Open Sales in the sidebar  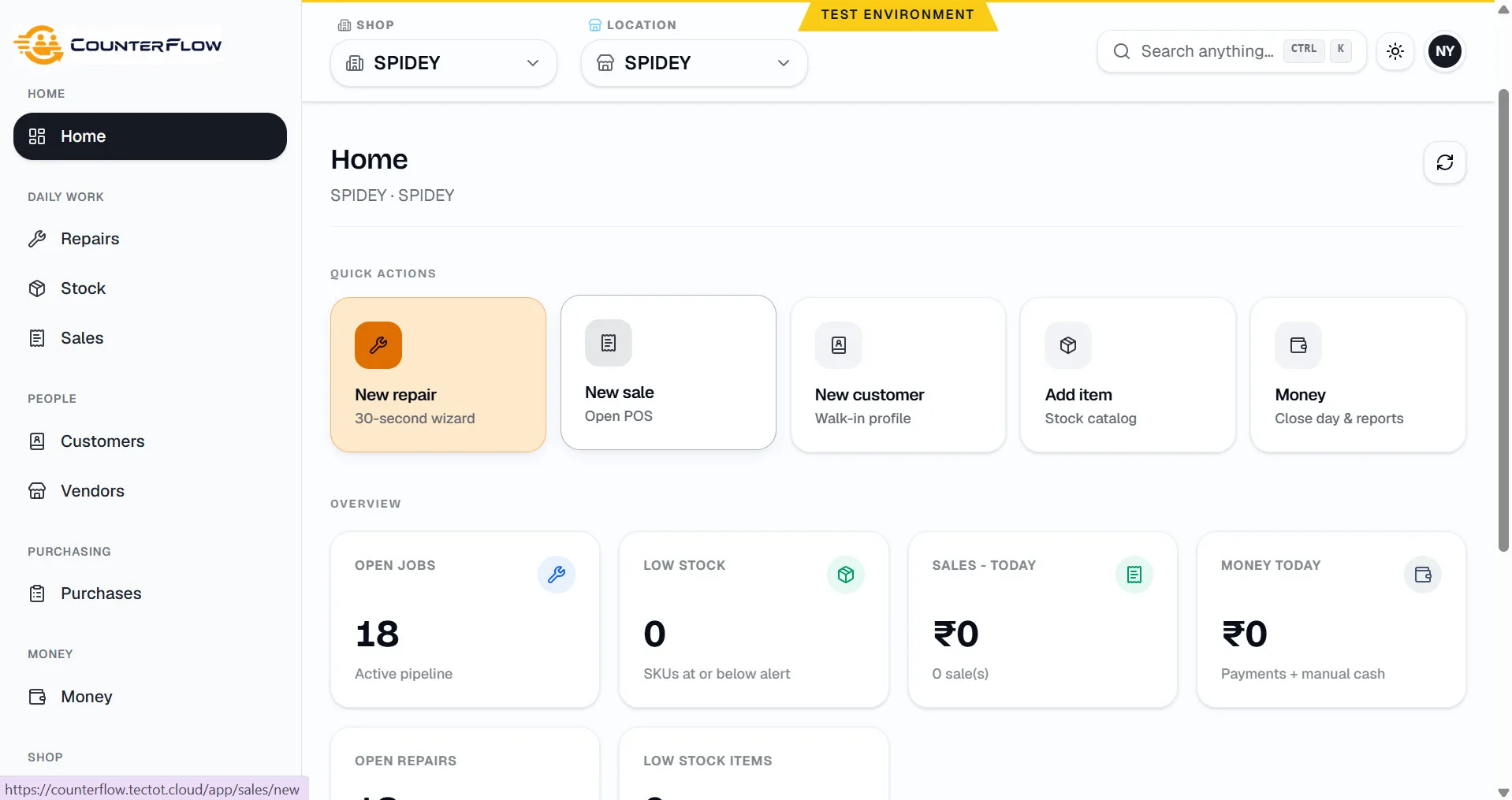(150, 338)
